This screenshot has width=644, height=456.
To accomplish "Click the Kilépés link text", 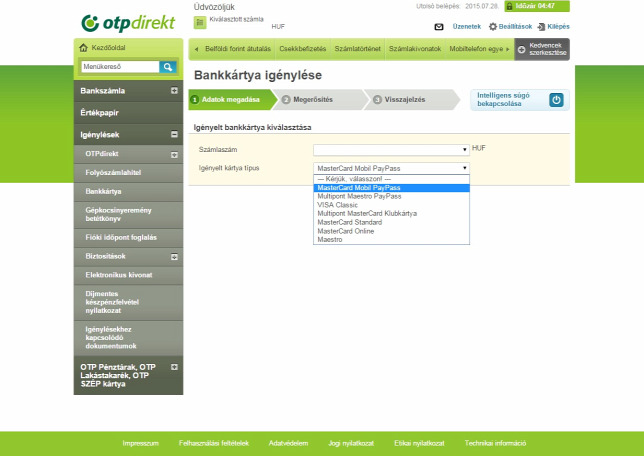I will point(558,27).
